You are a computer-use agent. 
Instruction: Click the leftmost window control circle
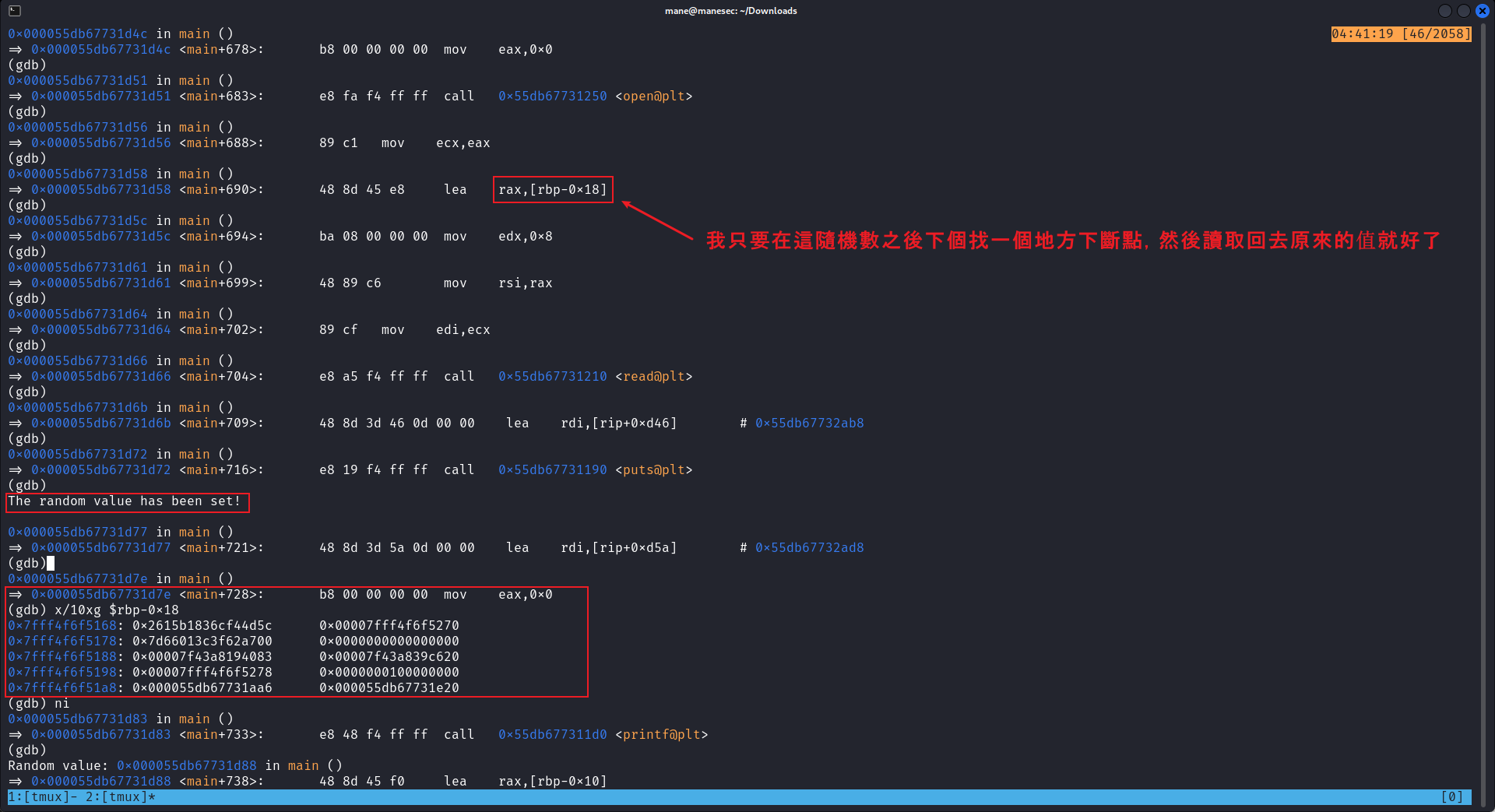[1444, 11]
